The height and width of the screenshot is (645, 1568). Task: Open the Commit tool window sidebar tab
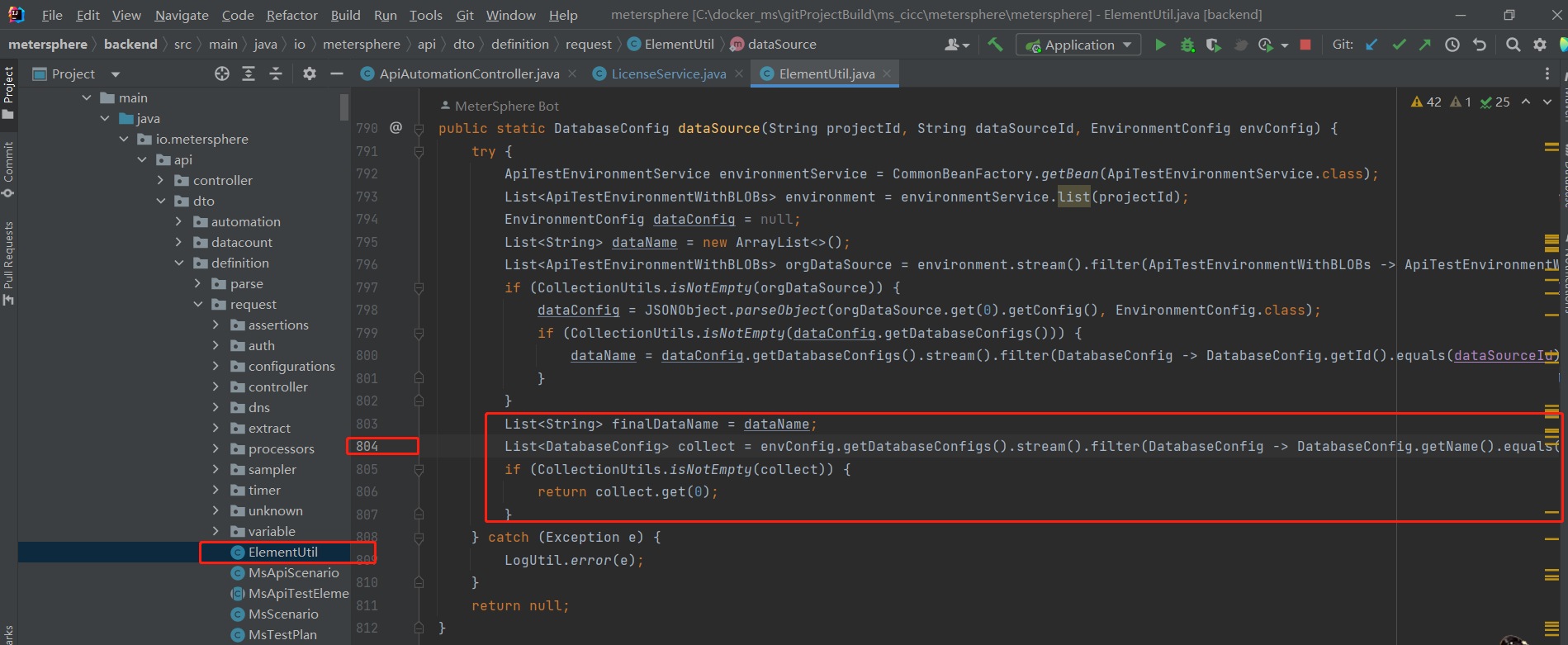coord(8,169)
